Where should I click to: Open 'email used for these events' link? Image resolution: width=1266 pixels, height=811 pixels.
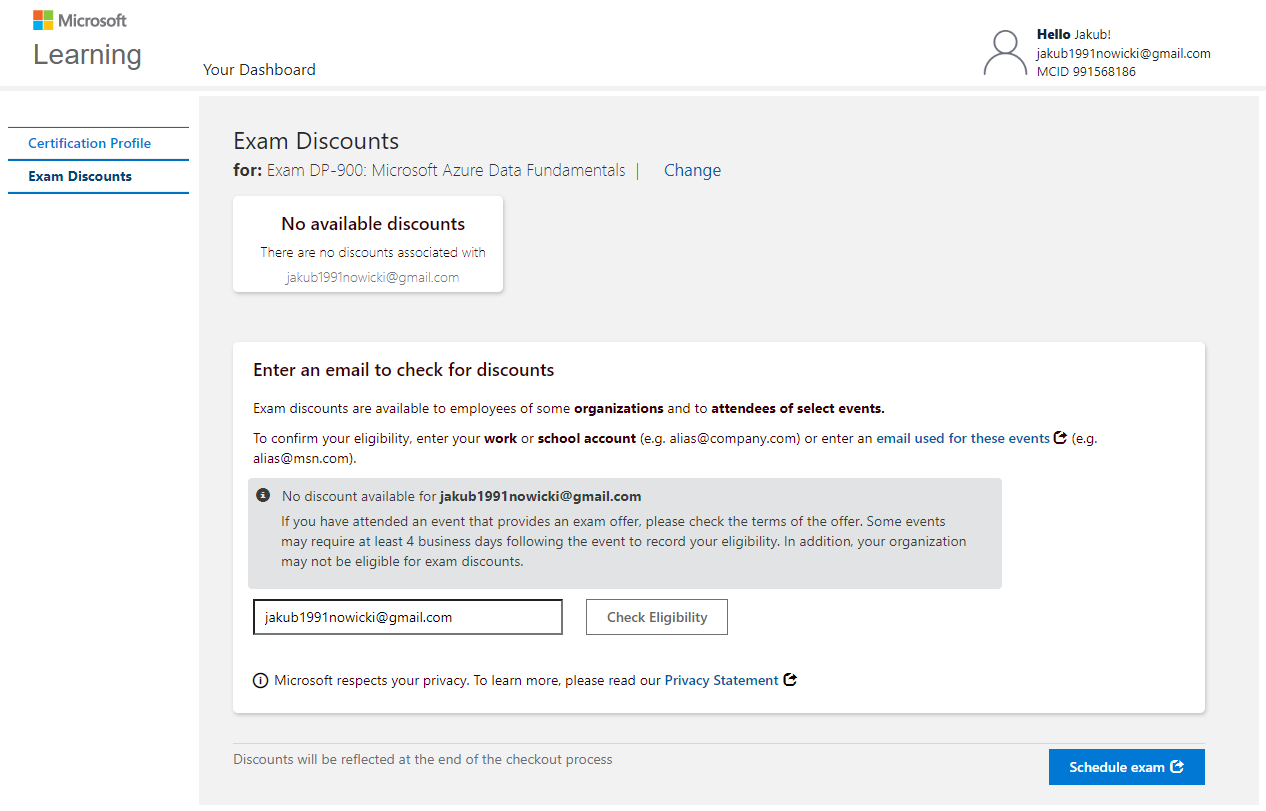click(x=963, y=438)
